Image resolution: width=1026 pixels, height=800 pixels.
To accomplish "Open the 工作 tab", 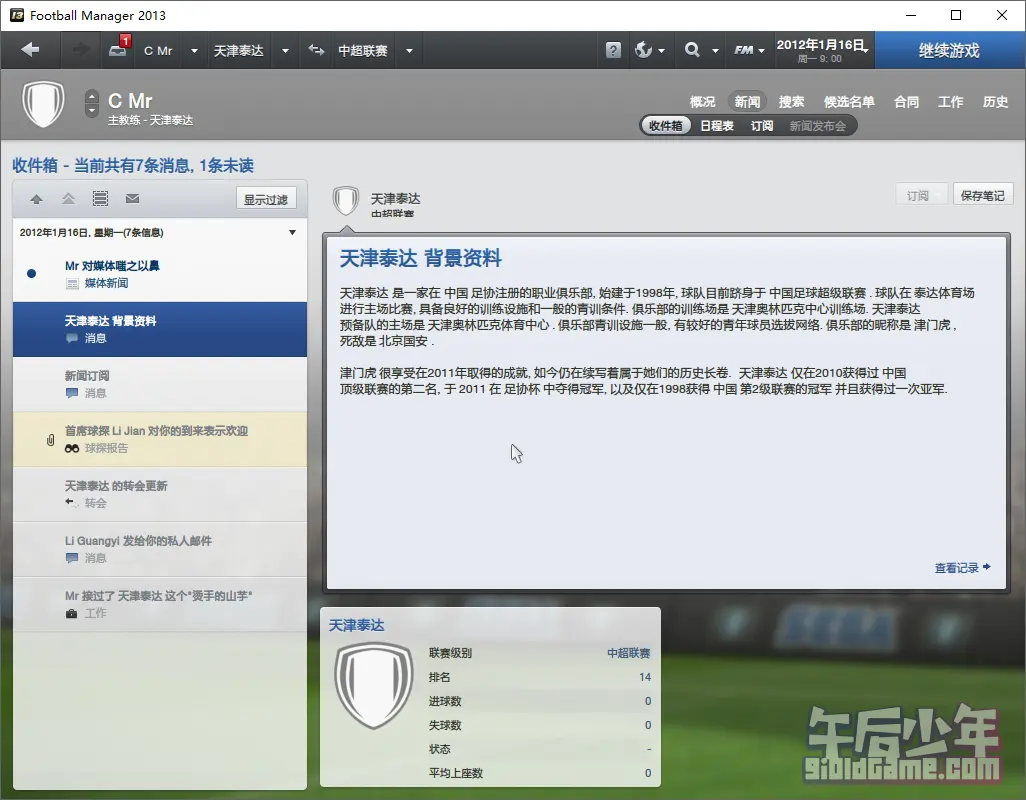I will pos(950,102).
